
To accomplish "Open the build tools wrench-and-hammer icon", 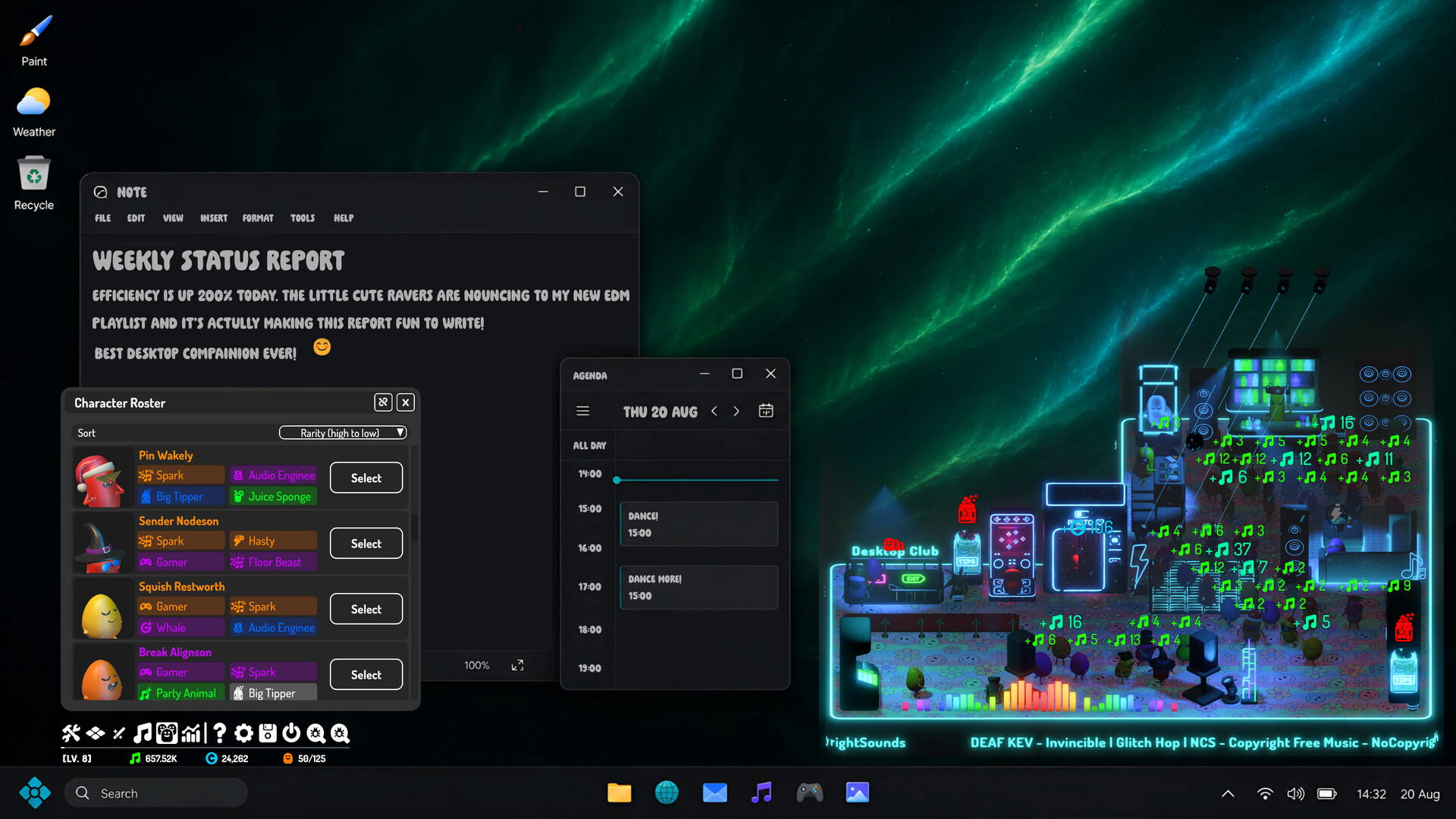I will tap(71, 733).
